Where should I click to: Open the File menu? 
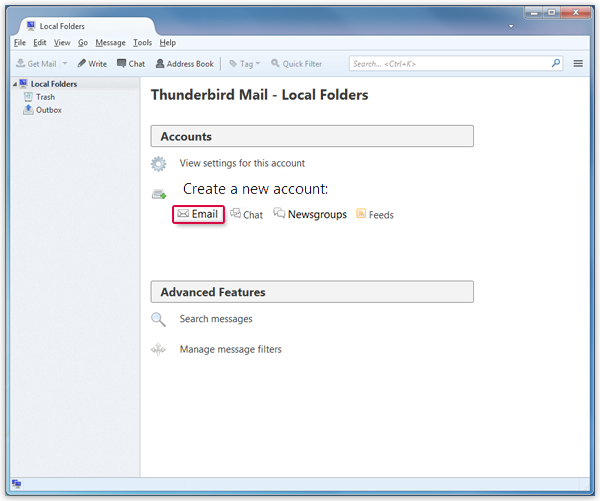20,43
